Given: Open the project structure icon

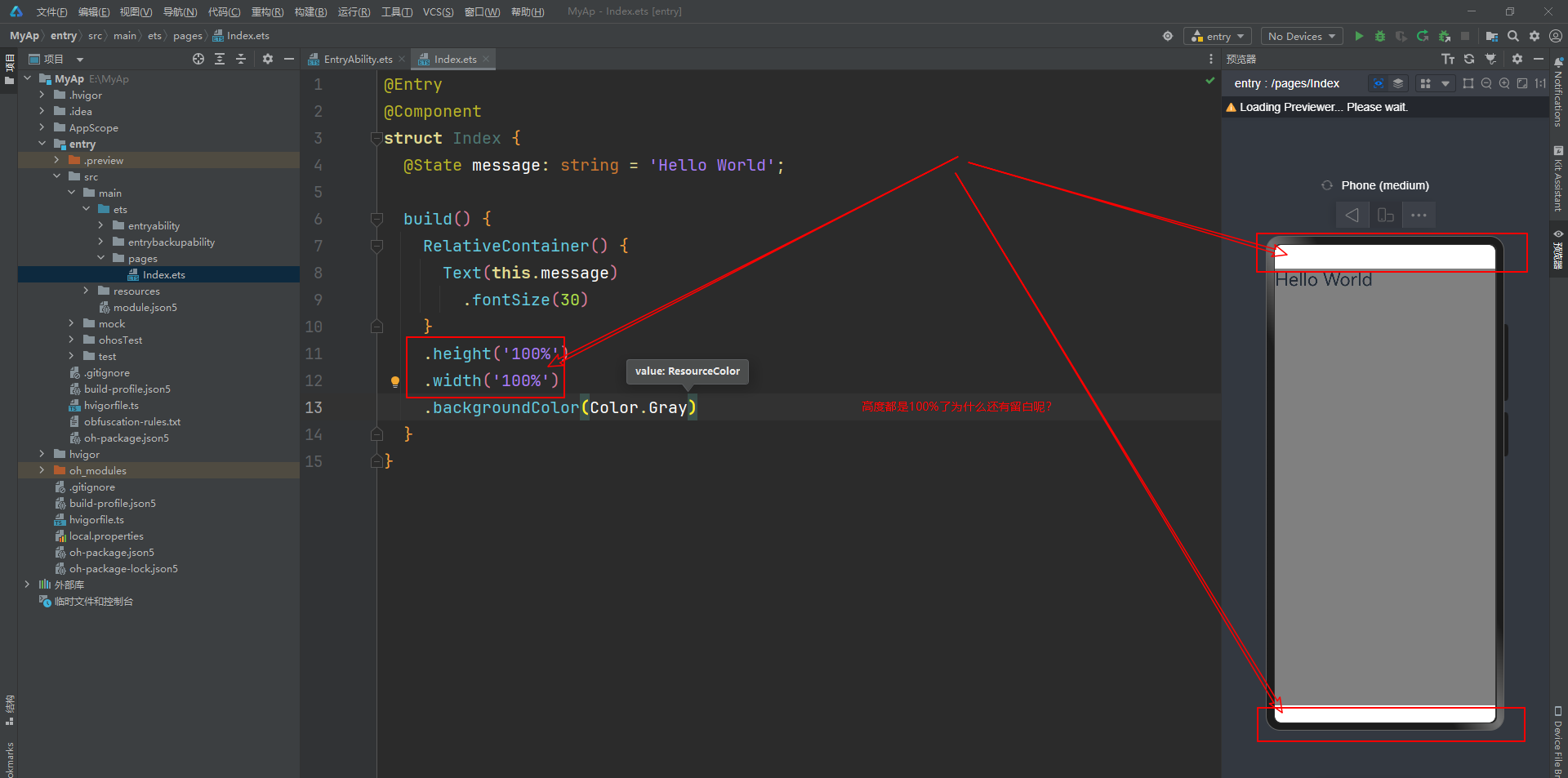Looking at the screenshot, I should tap(1491, 36).
